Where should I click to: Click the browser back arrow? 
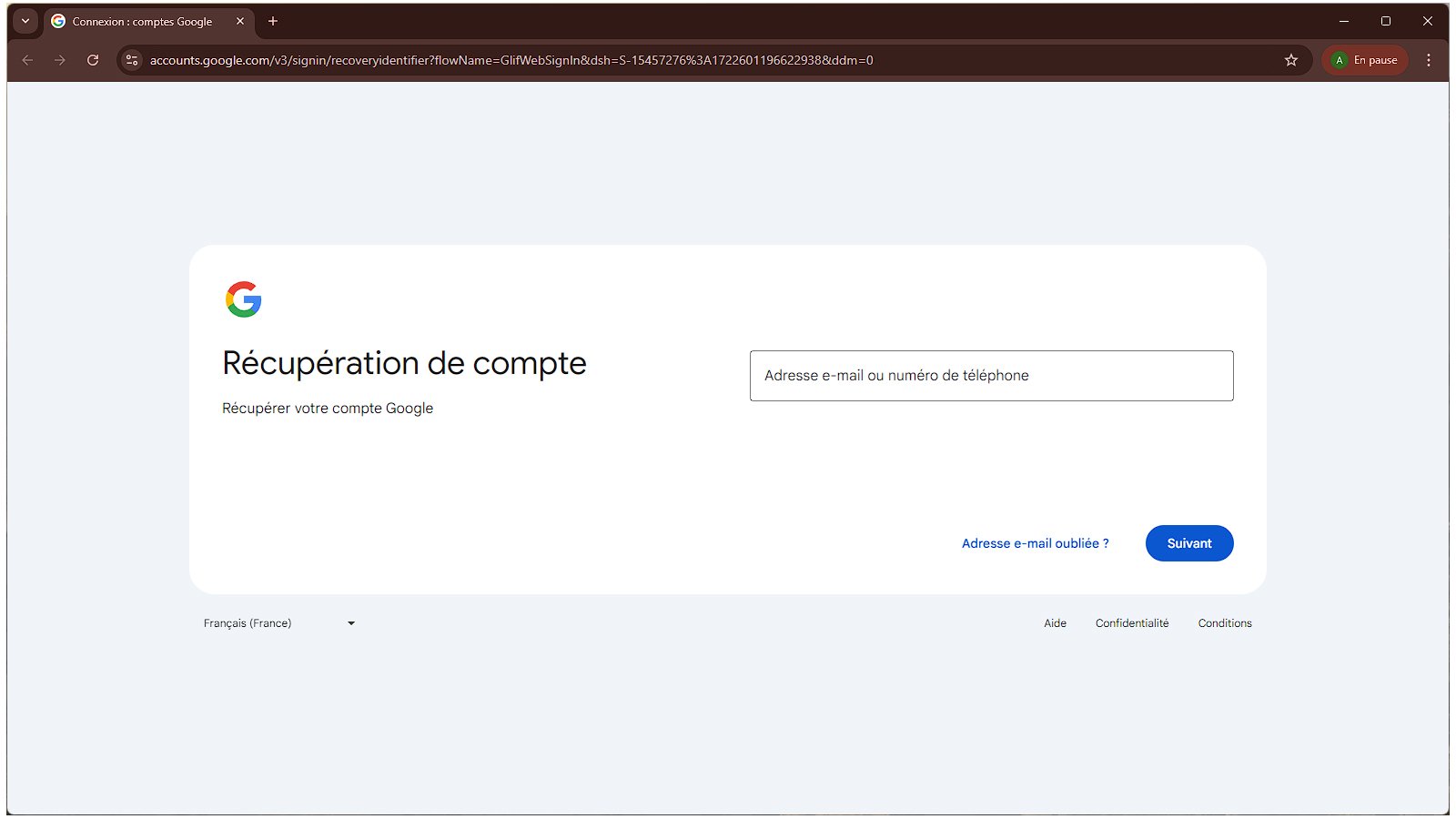pyautogui.click(x=27, y=60)
